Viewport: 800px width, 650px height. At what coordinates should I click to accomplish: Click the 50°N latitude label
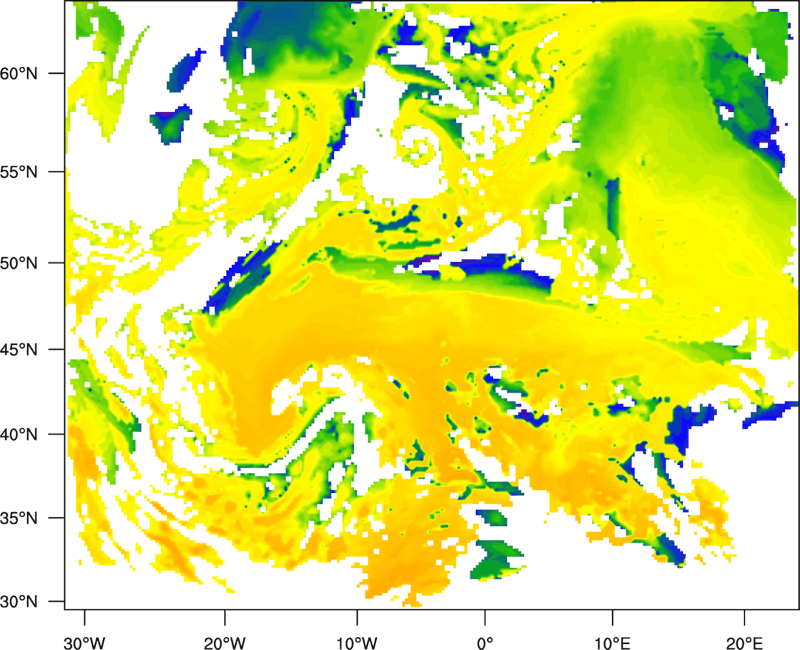19,263
